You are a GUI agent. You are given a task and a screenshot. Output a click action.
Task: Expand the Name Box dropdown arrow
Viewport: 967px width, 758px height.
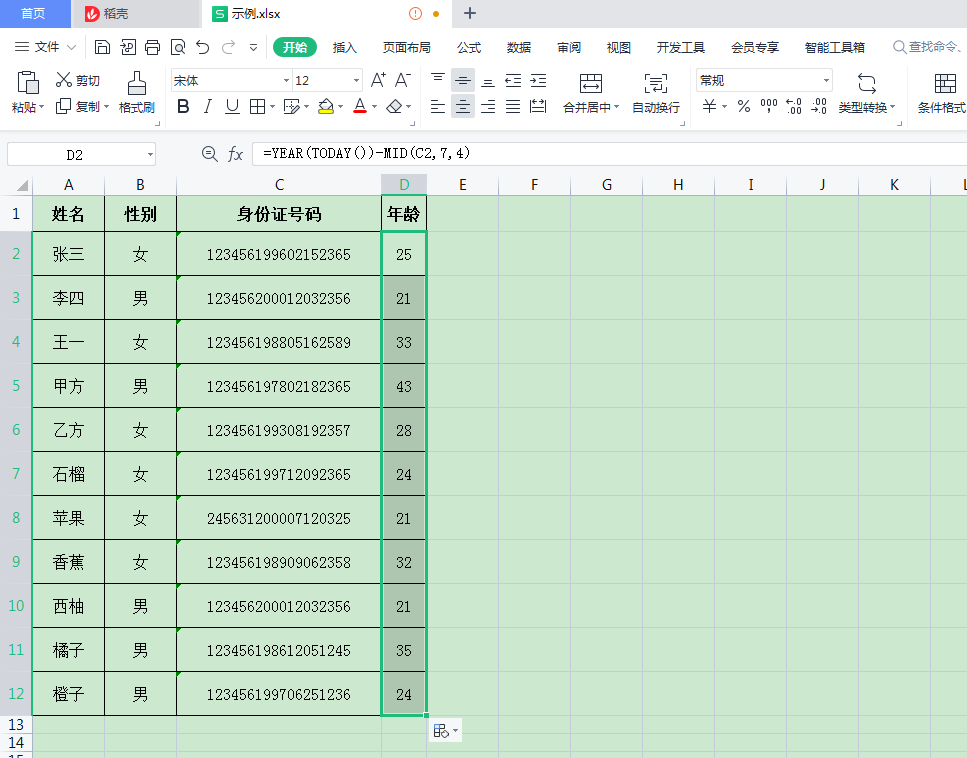(150, 154)
